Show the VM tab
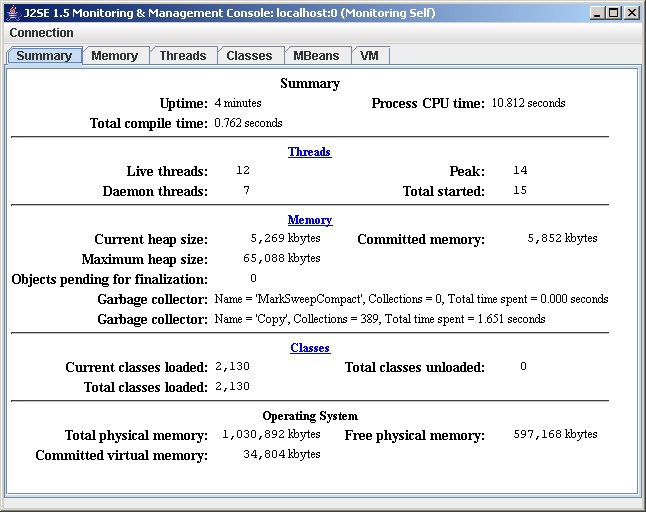Image resolution: width=646 pixels, height=512 pixels. pyautogui.click(x=369, y=56)
